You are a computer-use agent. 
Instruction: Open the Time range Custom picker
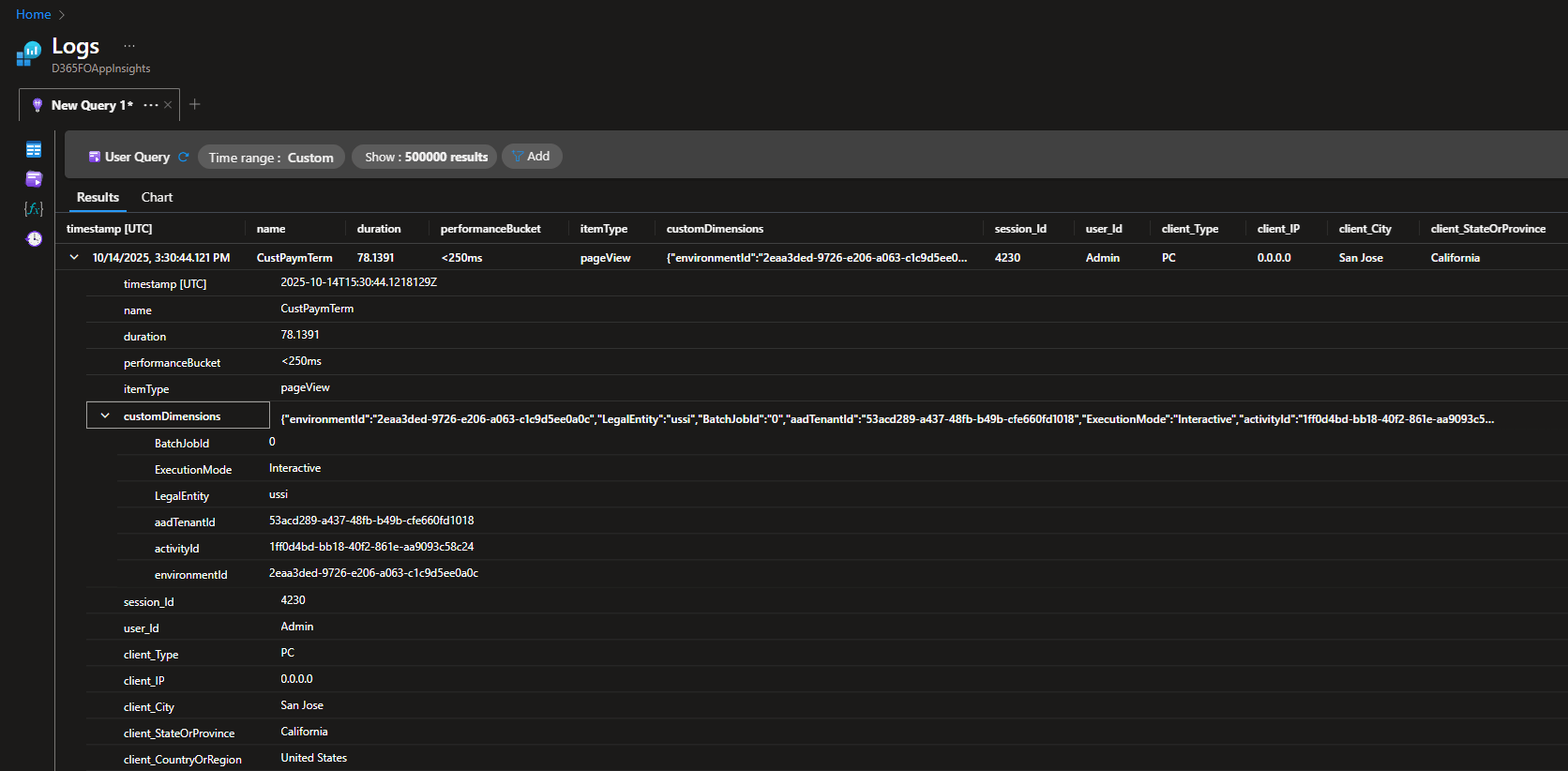271,158
